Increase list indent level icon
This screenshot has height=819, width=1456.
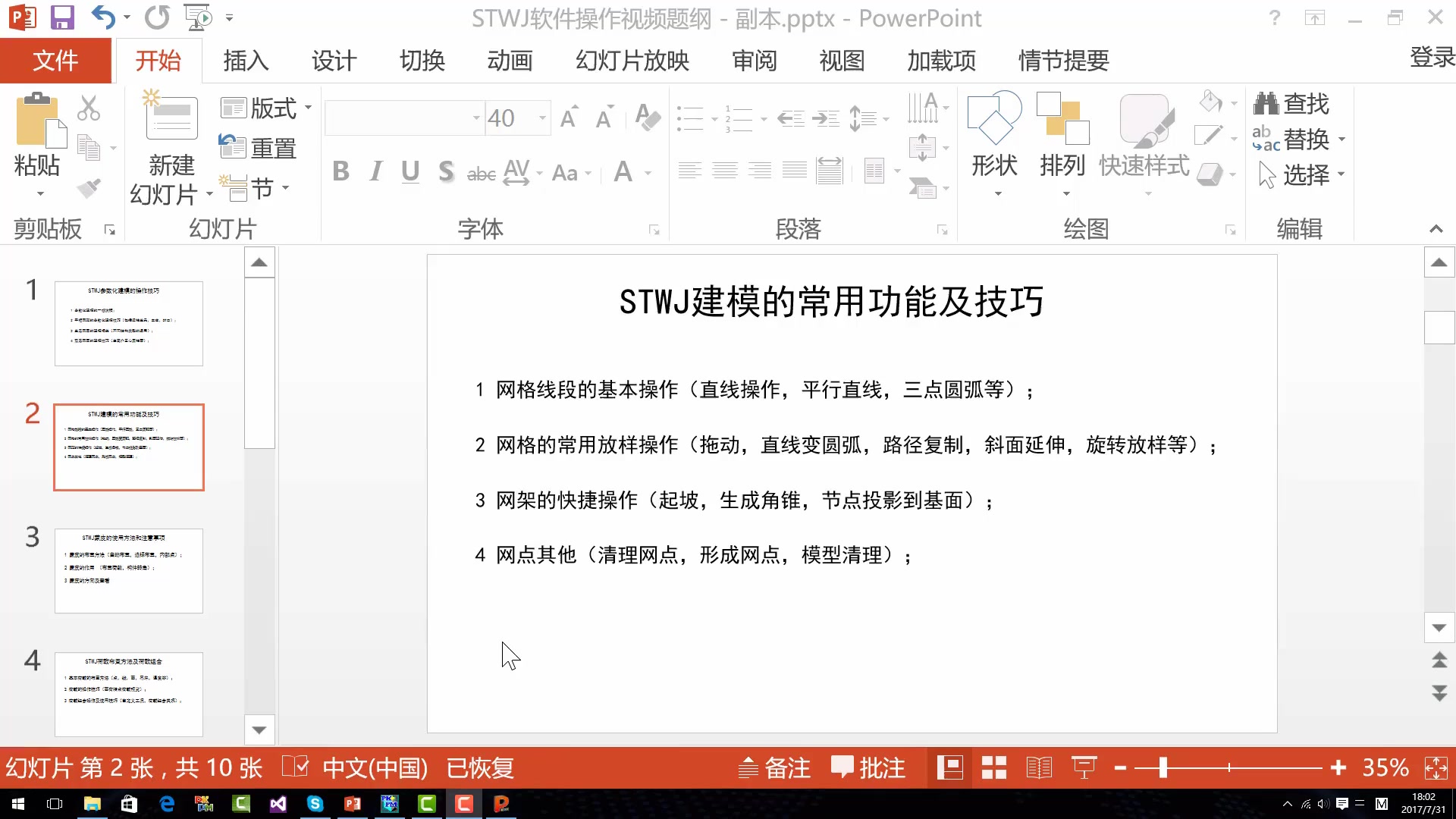point(826,118)
